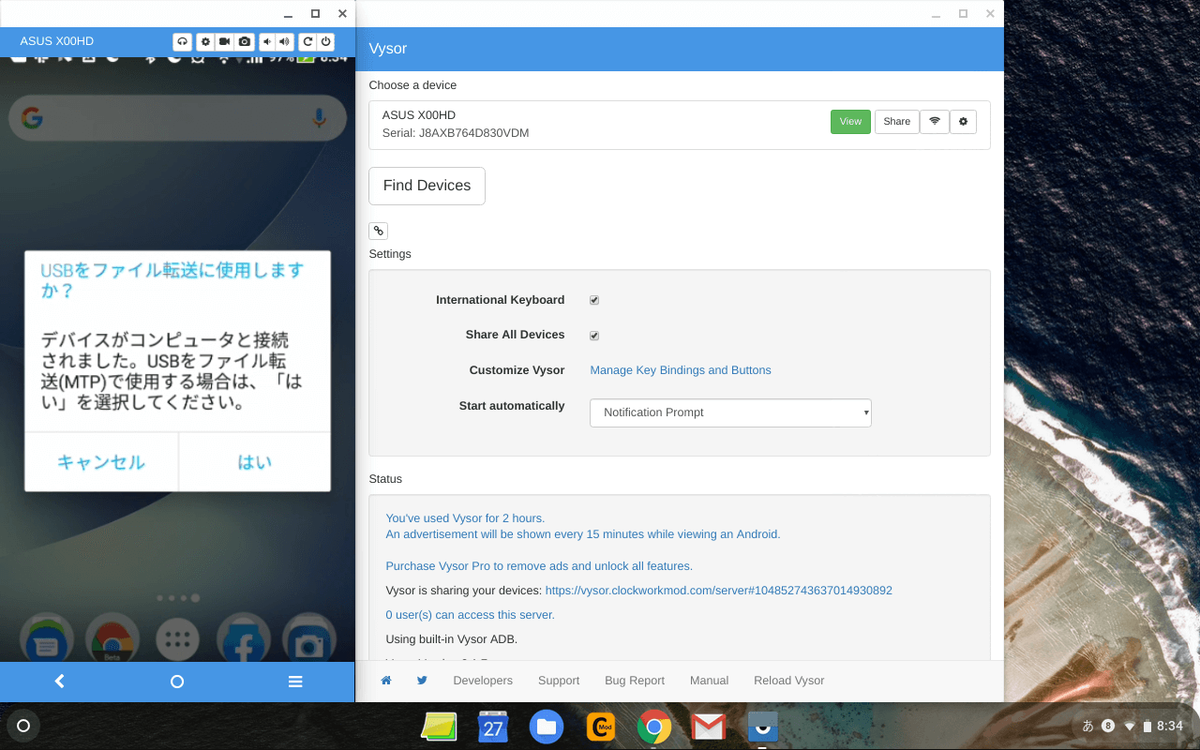Image resolution: width=1200 pixels, height=750 pixels.
Task: Open the system tray clock showing 8:34
Action: click(x=1169, y=726)
